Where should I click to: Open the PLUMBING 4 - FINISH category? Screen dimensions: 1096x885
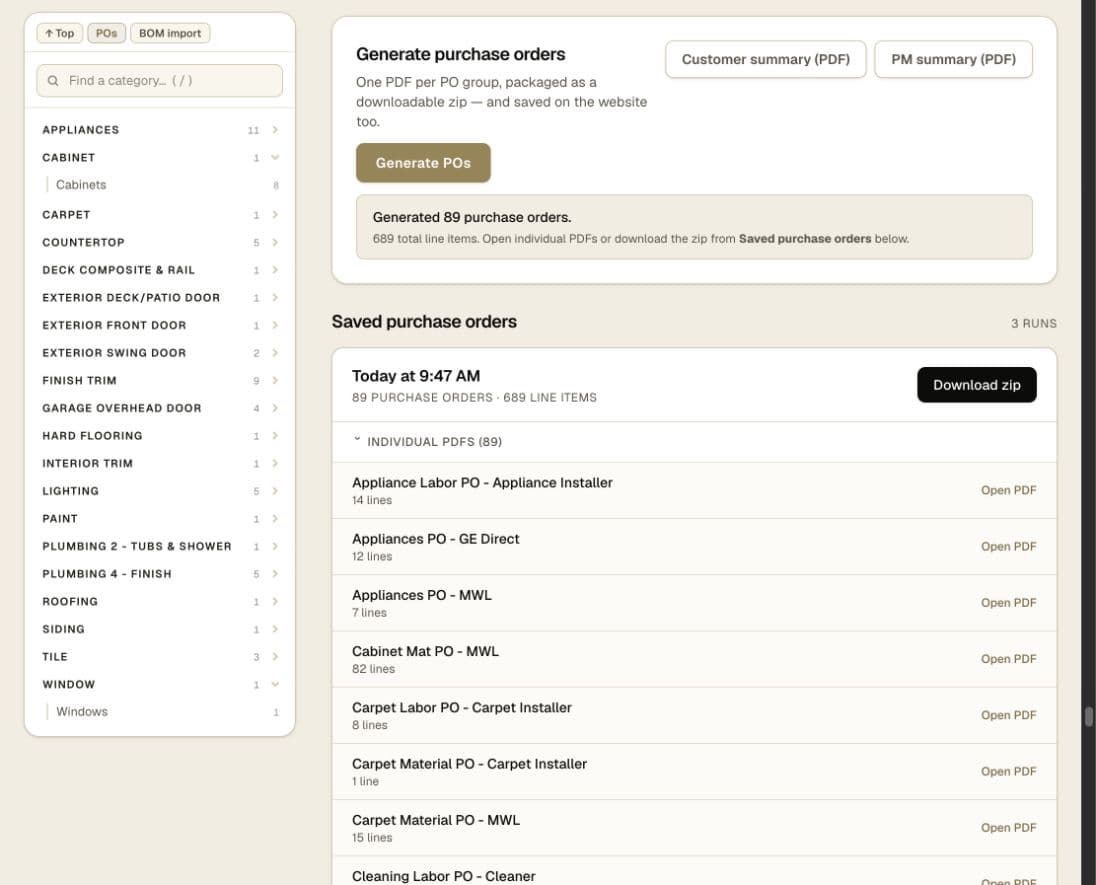tap(159, 574)
